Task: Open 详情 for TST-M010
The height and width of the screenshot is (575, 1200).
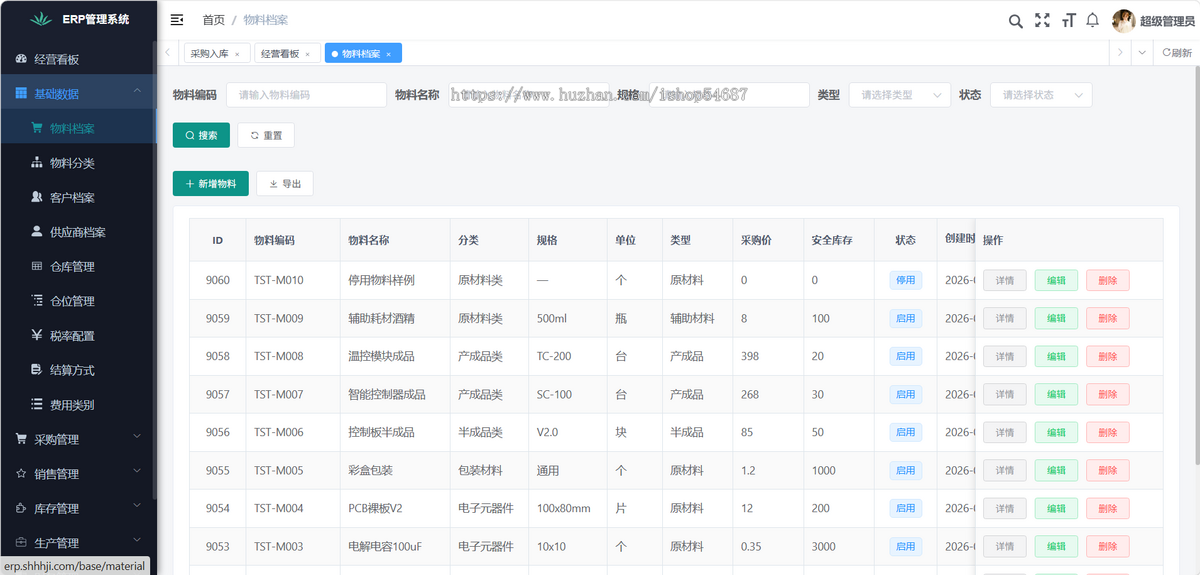Action: [1004, 280]
